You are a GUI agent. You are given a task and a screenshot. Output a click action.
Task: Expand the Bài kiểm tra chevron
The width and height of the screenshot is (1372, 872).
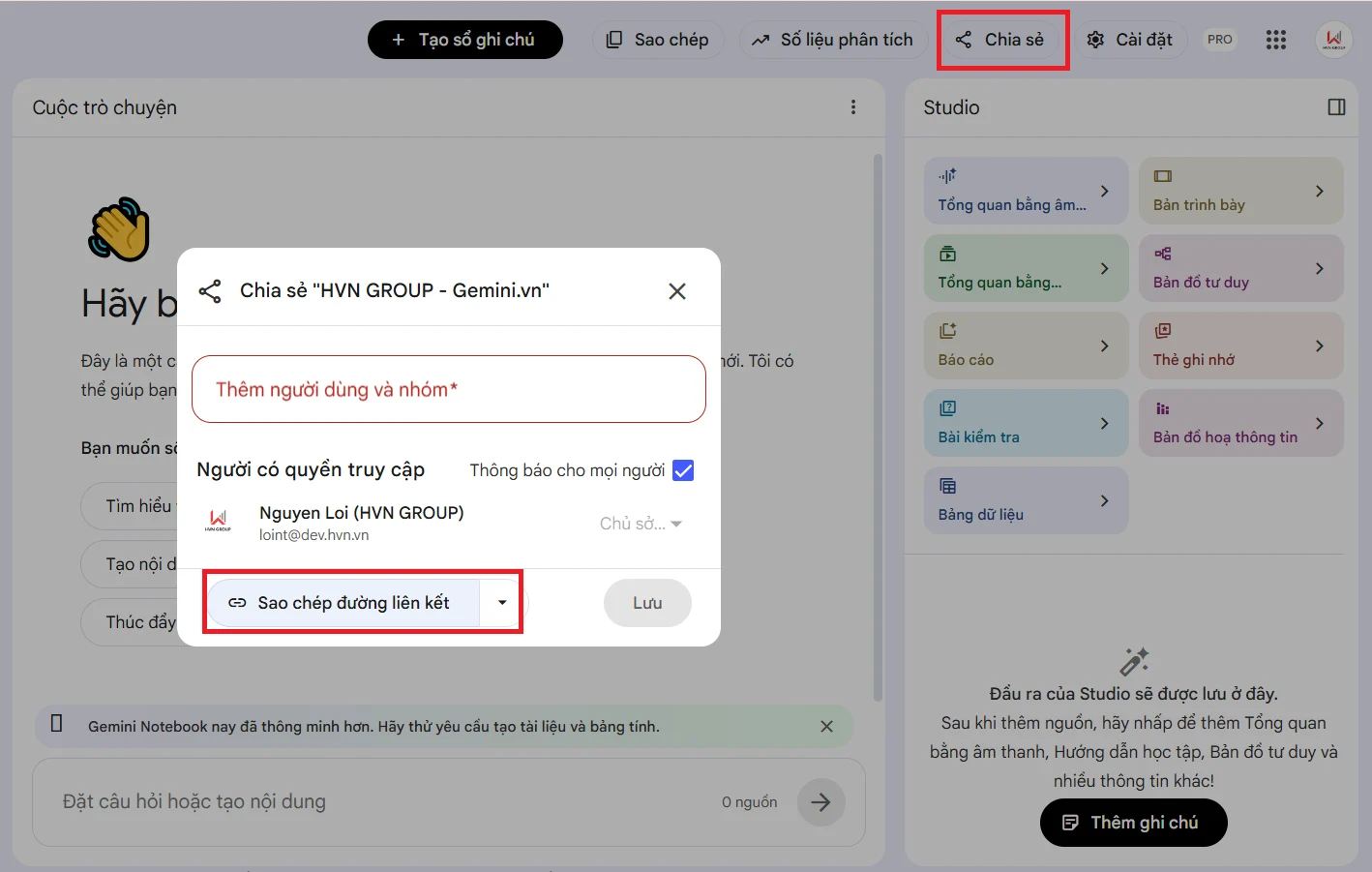point(1104,423)
